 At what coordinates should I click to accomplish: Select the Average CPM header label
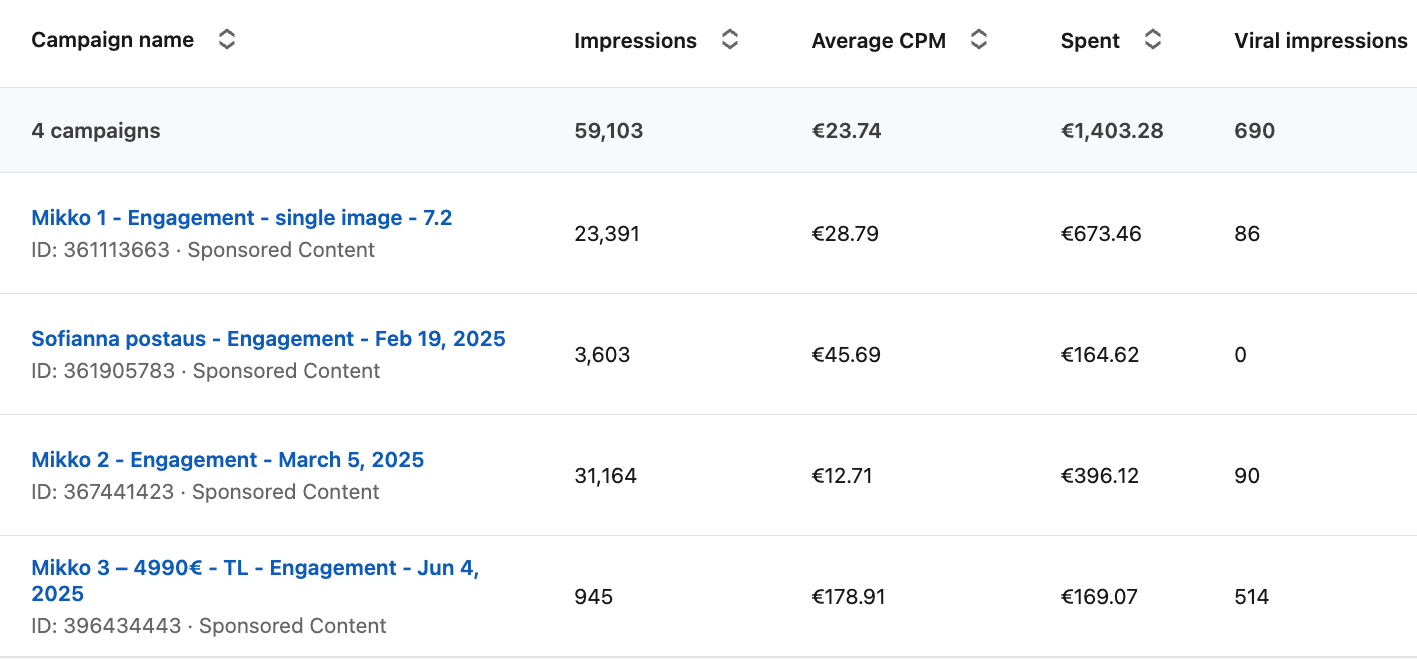coord(878,41)
